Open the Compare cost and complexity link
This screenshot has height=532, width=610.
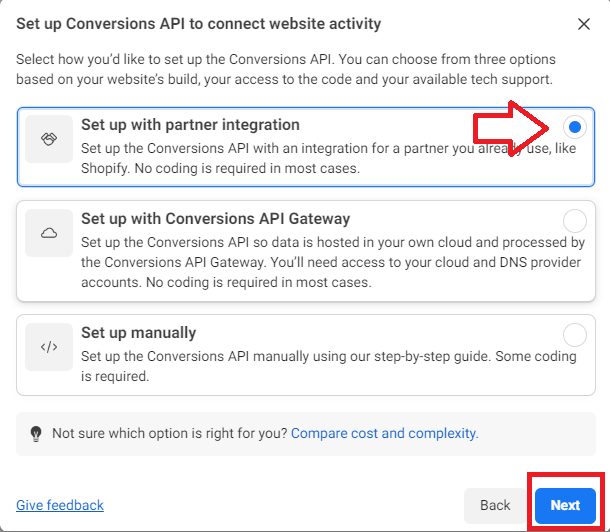(384, 433)
